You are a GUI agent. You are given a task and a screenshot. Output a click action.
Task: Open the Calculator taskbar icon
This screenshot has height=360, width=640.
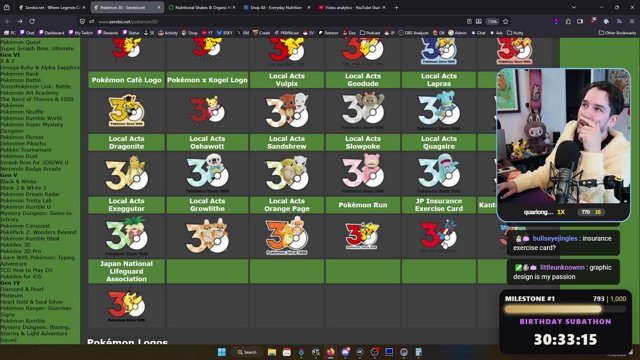pos(418,352)
